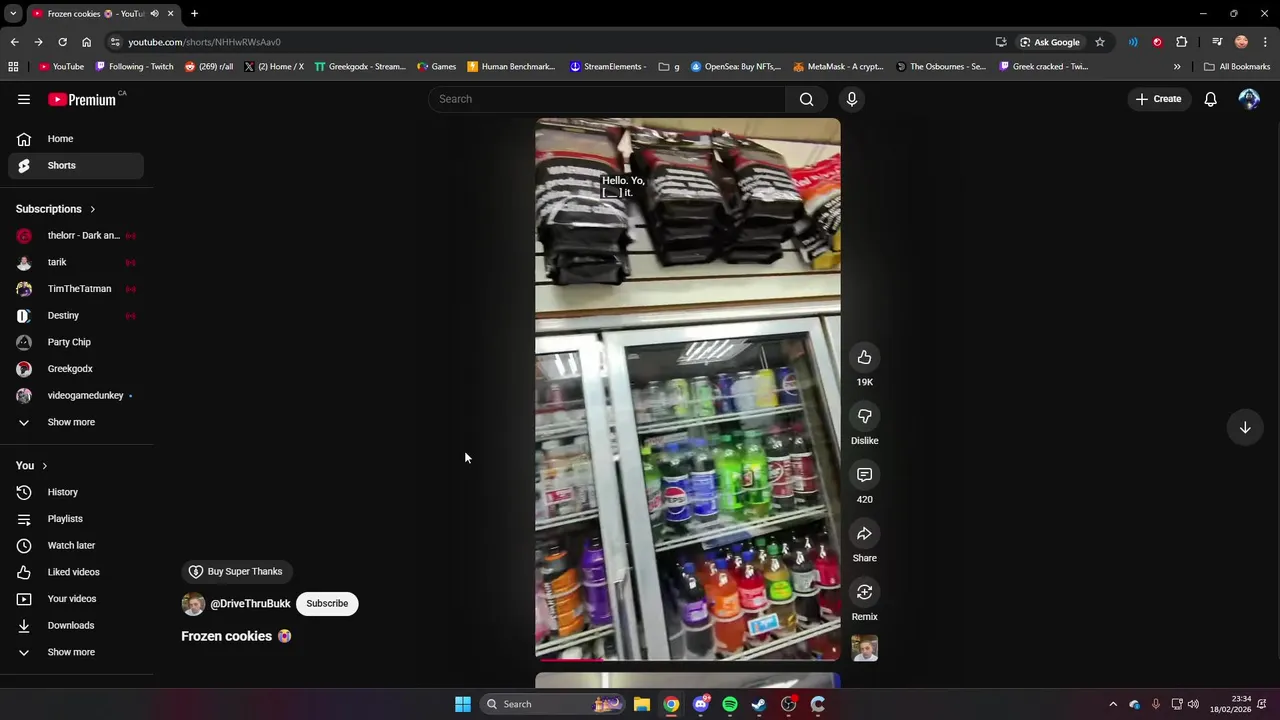Image resolution: width=1280 pixels, height=720 pixels.
Task: Click the search magnifier button
Action: coord(806,99)
